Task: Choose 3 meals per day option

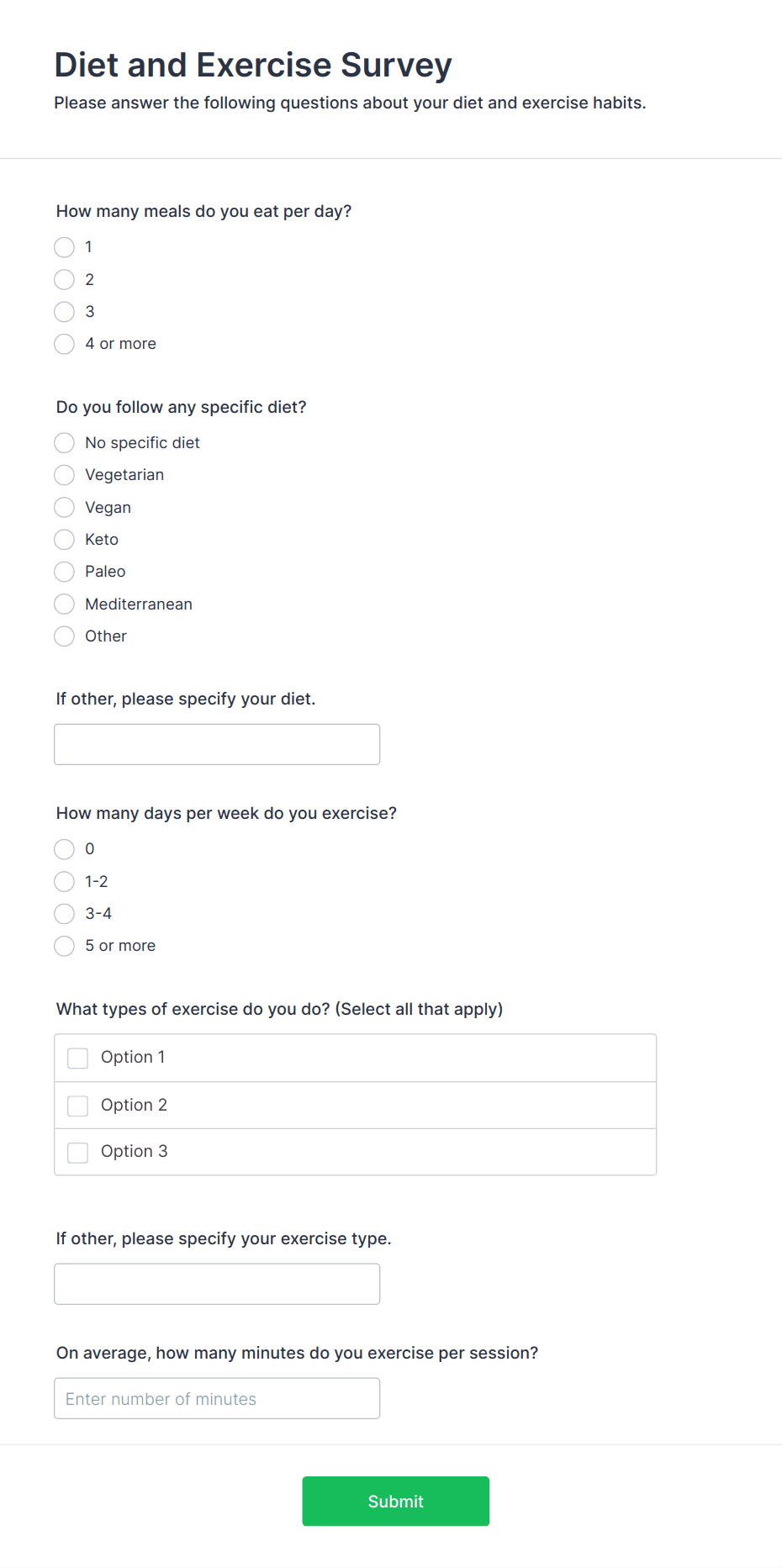Action: coord(65,312)
